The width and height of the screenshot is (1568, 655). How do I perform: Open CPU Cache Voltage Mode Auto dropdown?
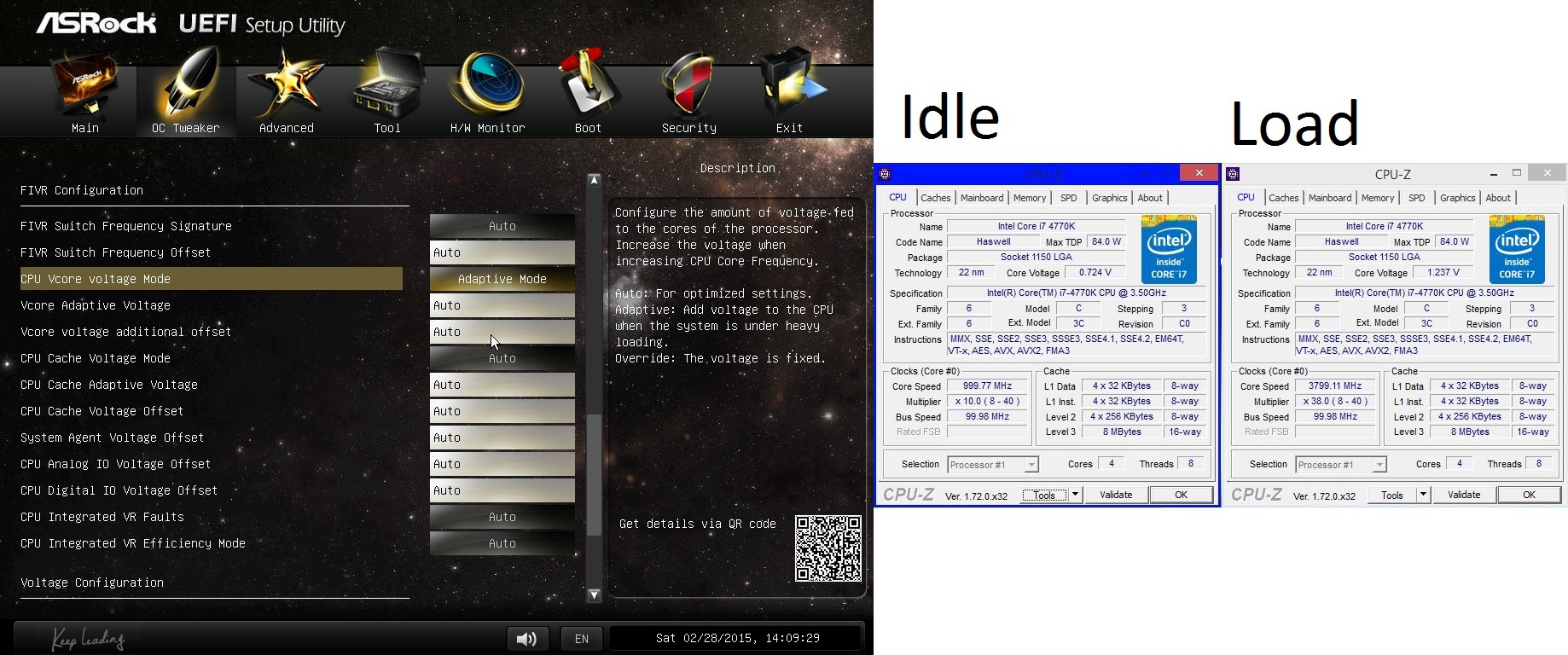tap(502, 358)
